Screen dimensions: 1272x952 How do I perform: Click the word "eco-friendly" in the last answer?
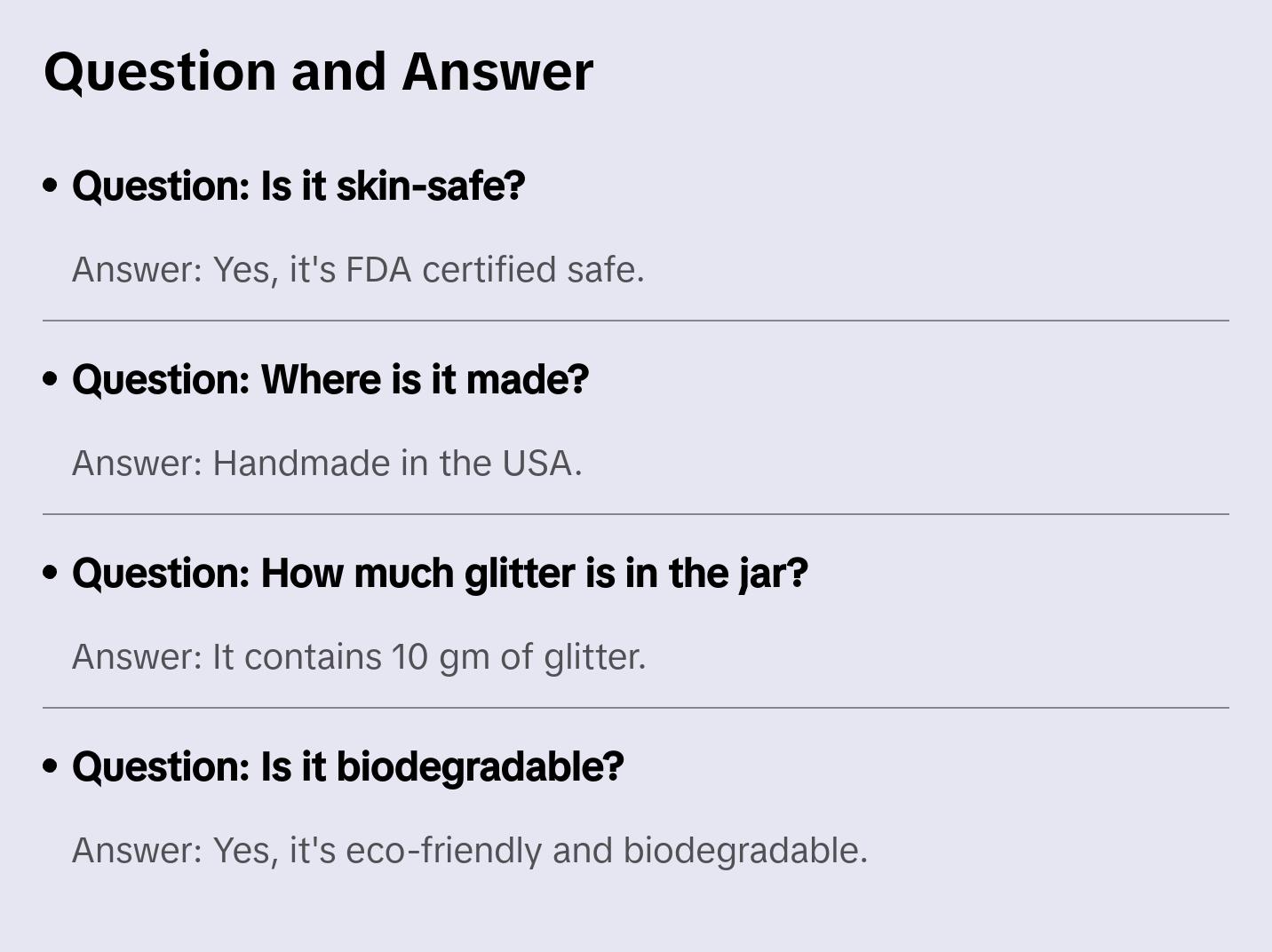point(443,850)
